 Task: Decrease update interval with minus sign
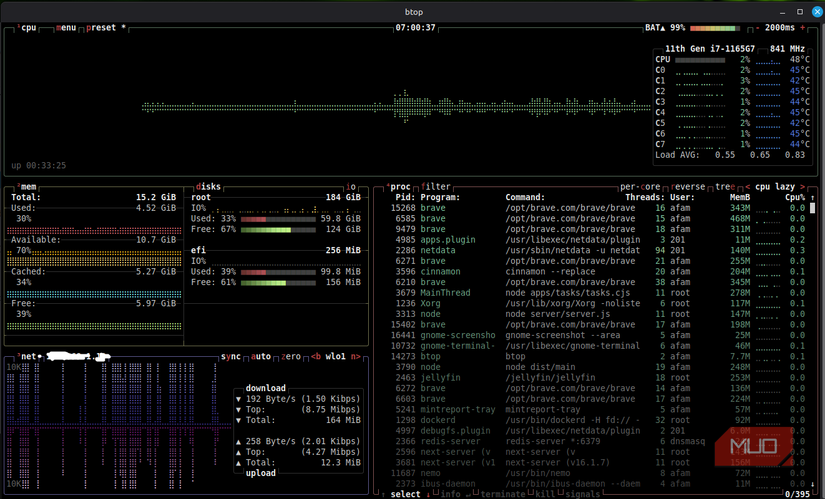[x=758, y=28]
